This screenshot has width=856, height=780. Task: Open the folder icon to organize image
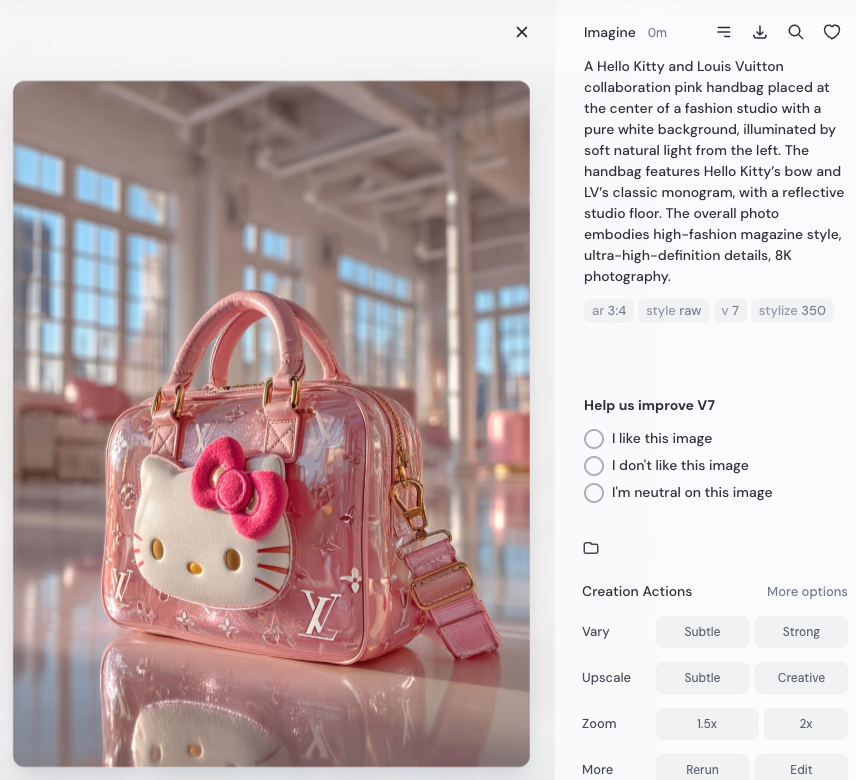point(591,548)
